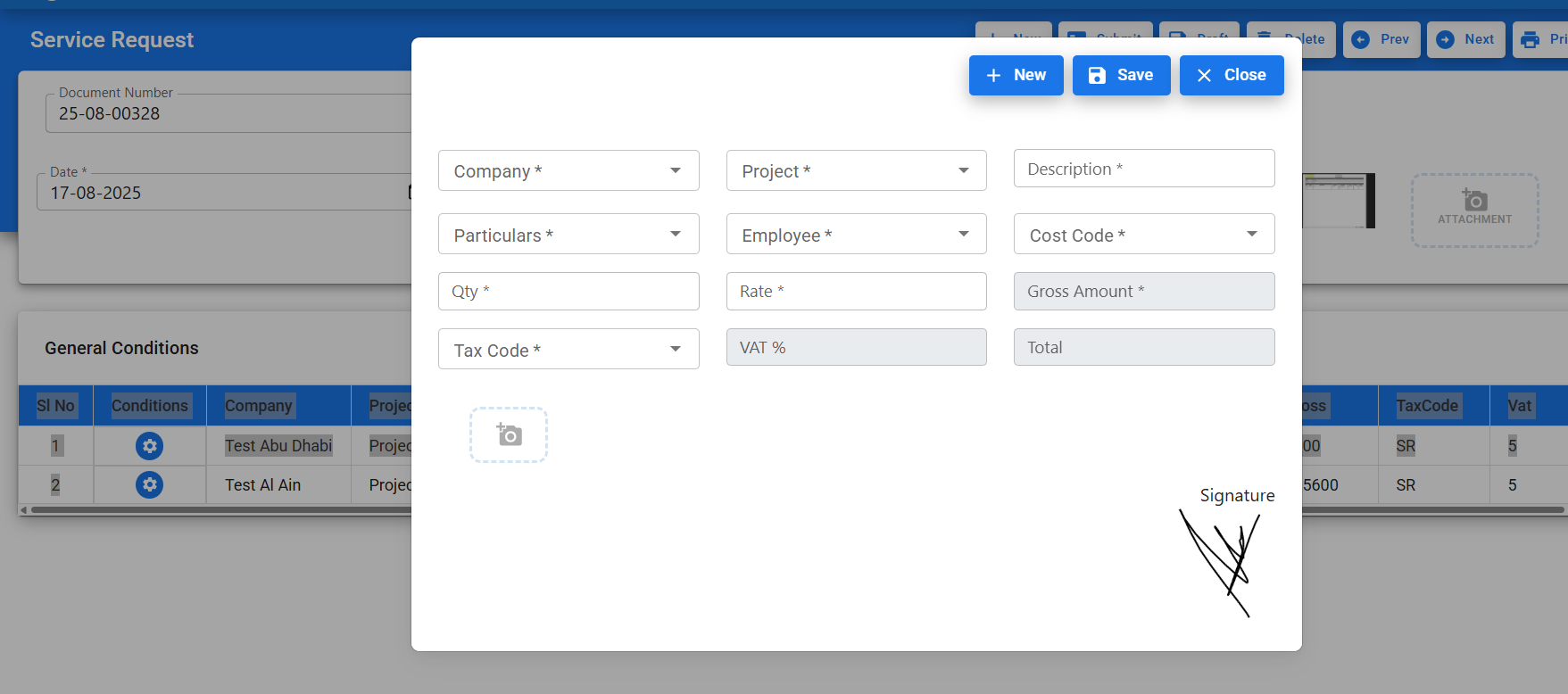Go to the Prev record
Image resolution: width=1568 pixels, height=694 pixels.
tap(1381, 39)
